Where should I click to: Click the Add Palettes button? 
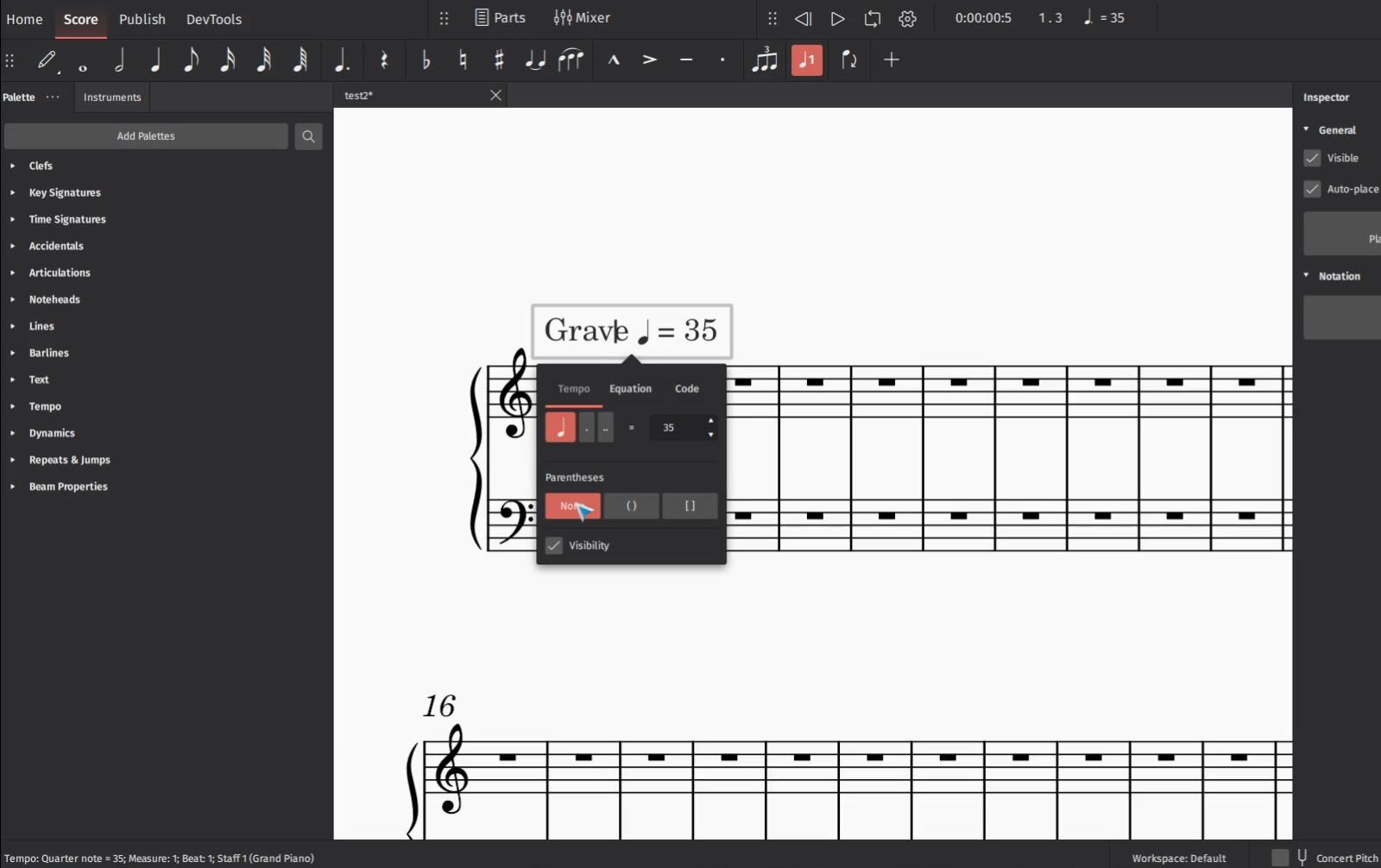pyautogui.click(x=146, y=136)
